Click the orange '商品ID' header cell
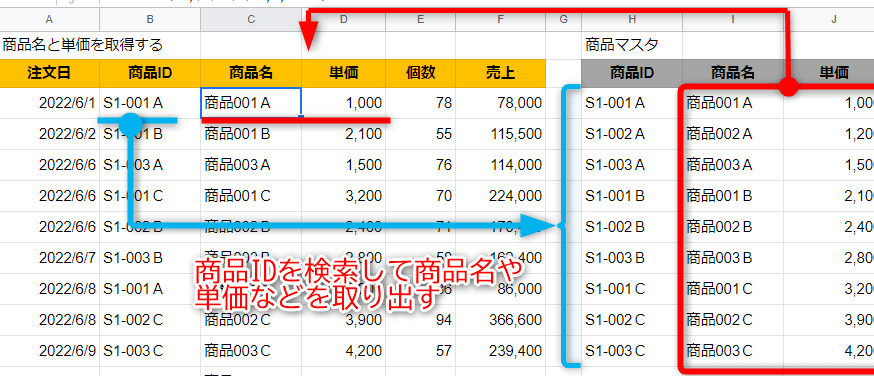The image size is (874, 376). (x=150, y=72)
